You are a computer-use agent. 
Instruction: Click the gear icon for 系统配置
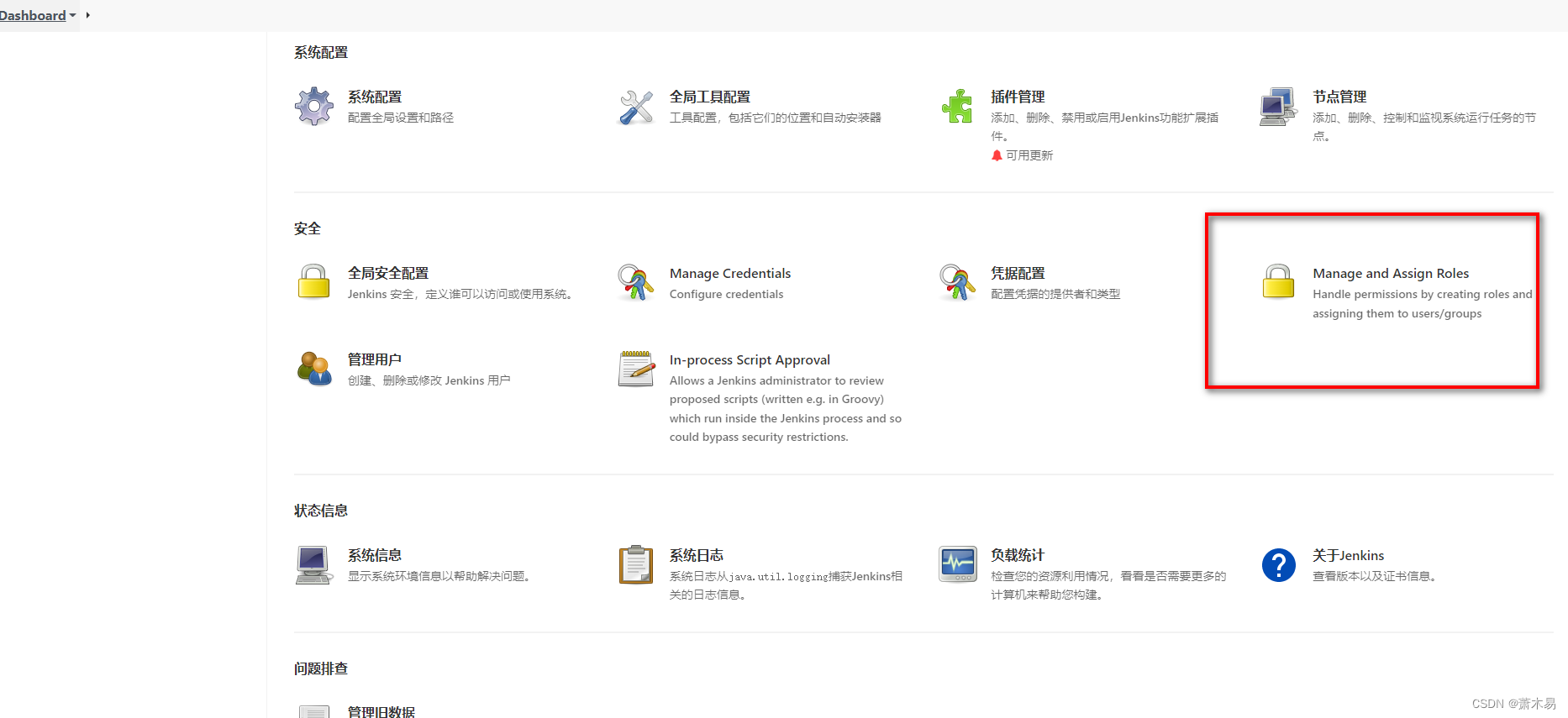(314, 107)
